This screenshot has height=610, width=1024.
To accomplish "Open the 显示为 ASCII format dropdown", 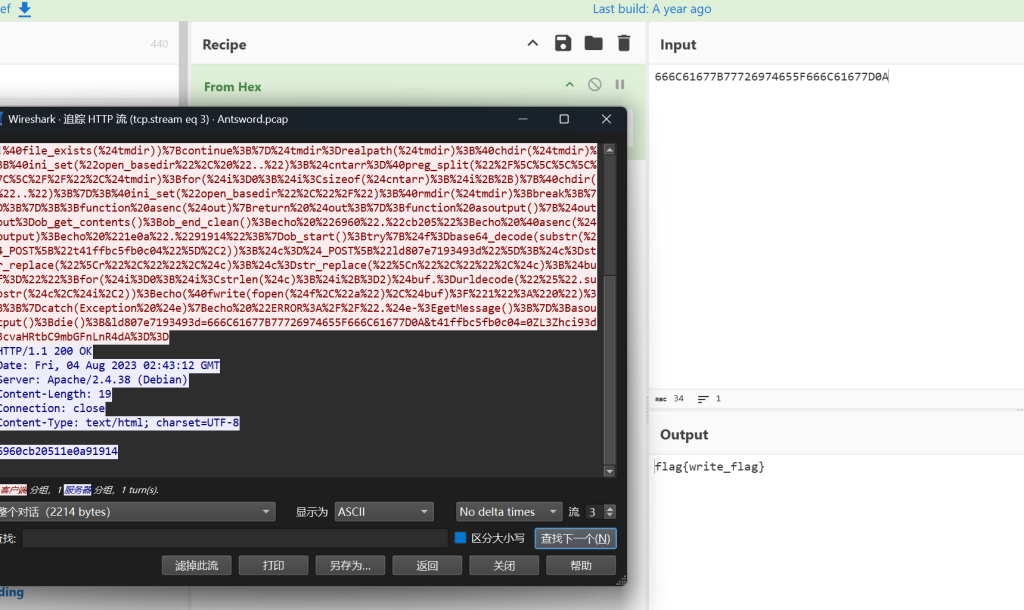I will click(x=384, y=512).
